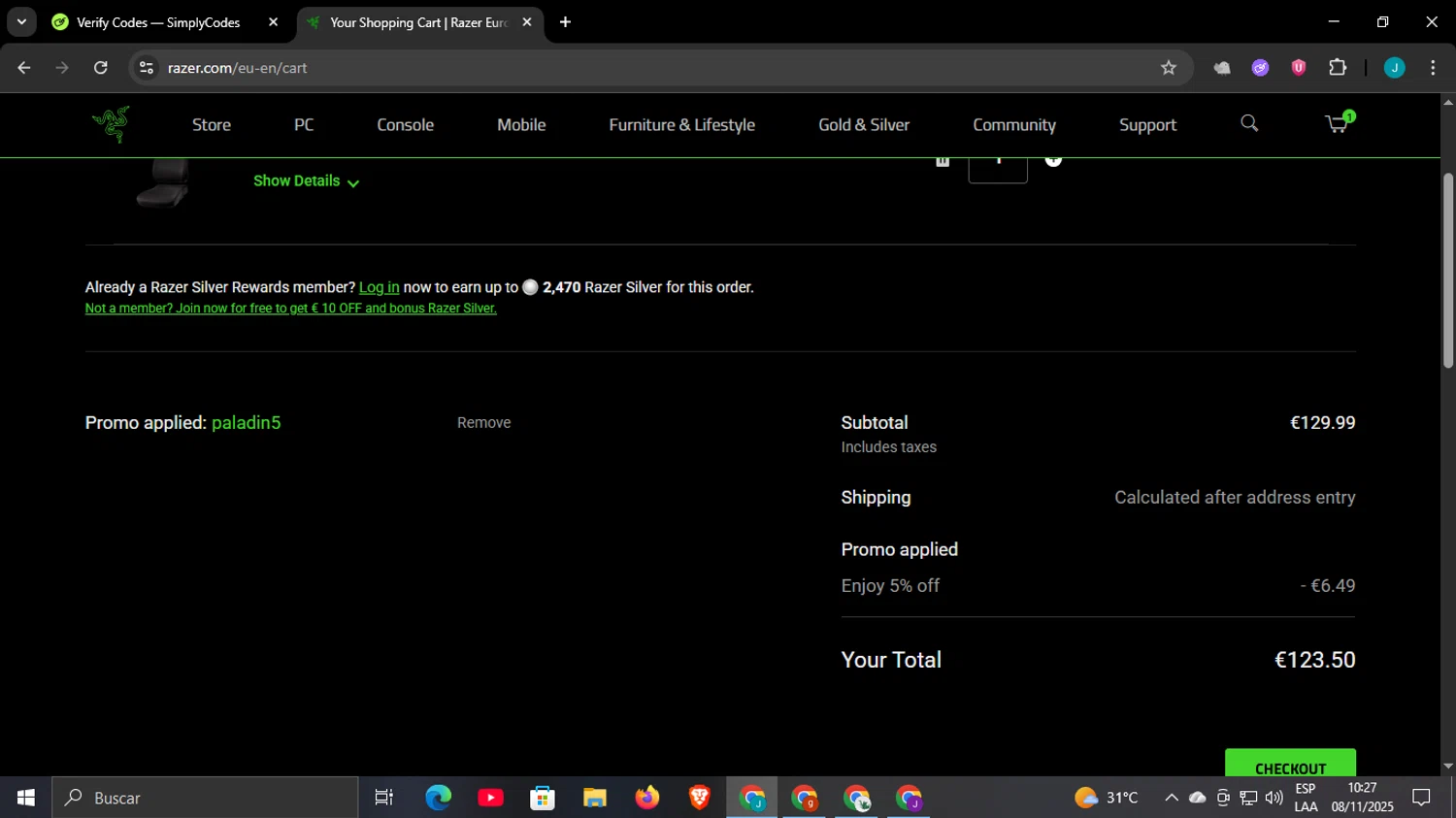Click the Razer logo icon

[x=111, y=124]
